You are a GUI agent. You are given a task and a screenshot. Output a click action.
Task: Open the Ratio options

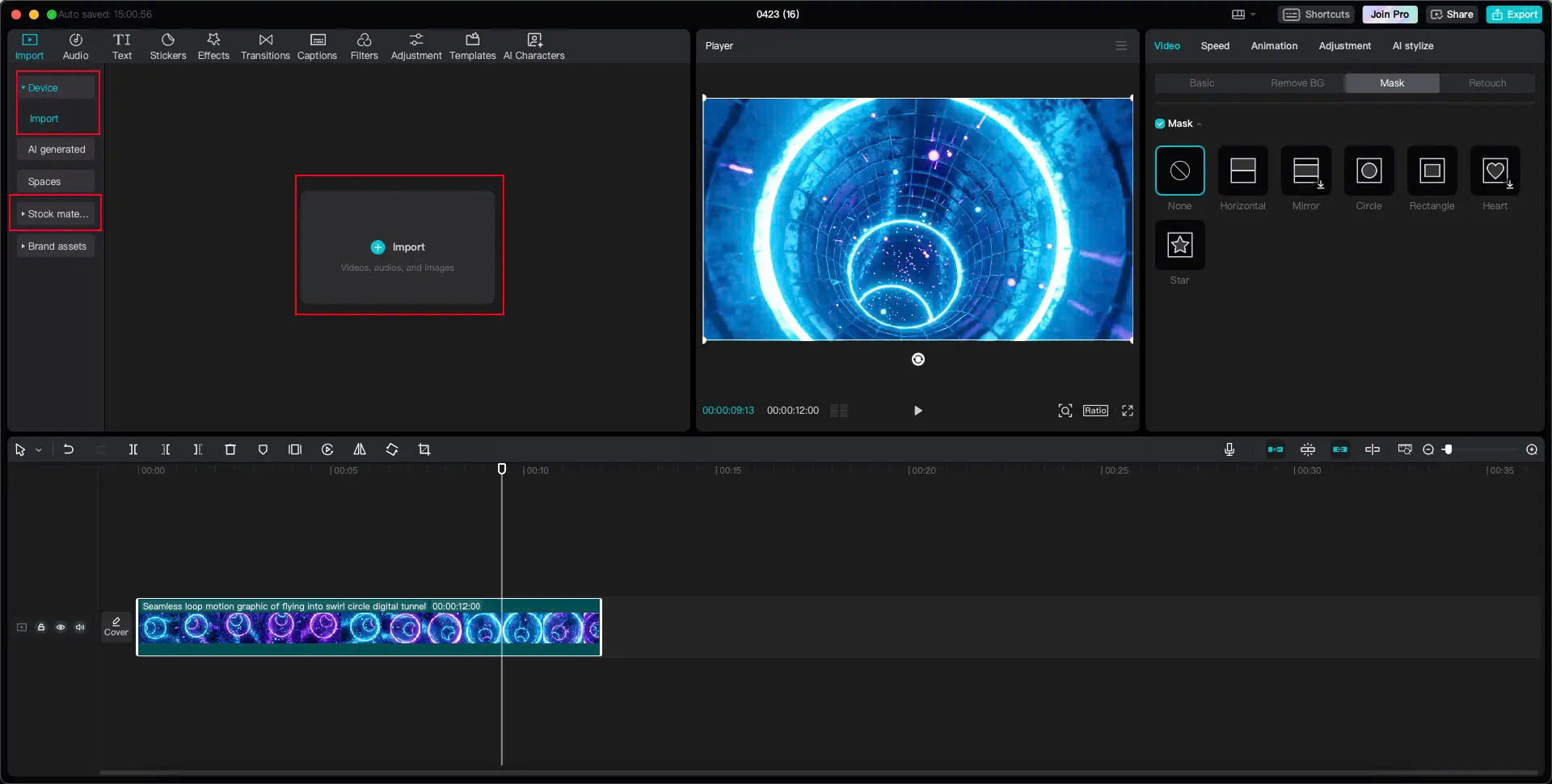click(x=1095, y=411)
